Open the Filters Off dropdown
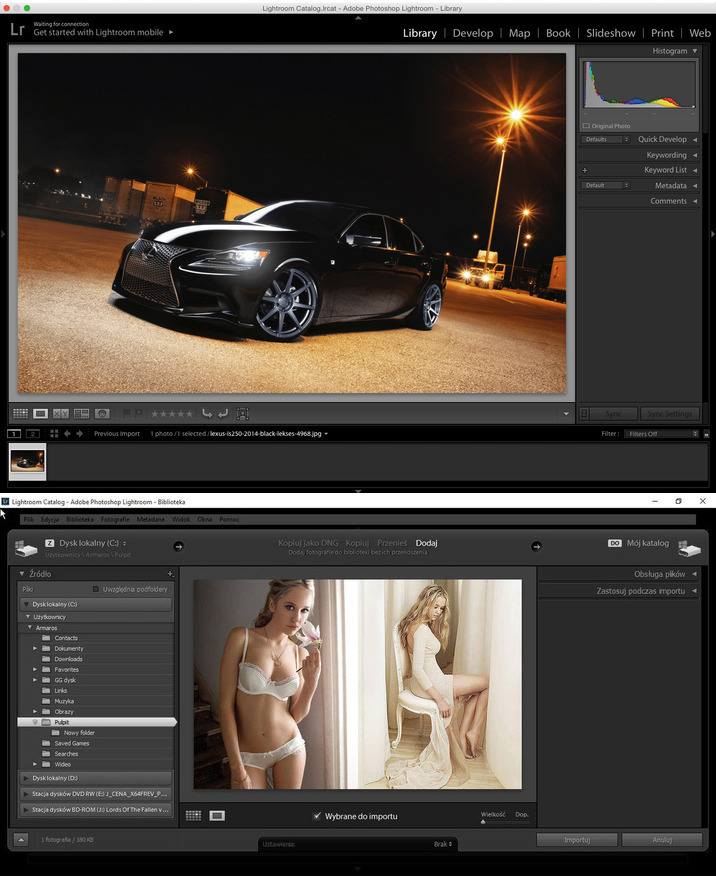The image size is (716, 886). pyautogui.click(x=661, y=434)
